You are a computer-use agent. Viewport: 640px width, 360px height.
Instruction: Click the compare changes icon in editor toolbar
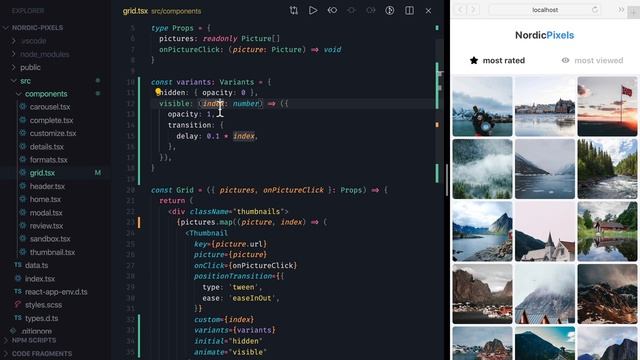click(x=293, y=11)
